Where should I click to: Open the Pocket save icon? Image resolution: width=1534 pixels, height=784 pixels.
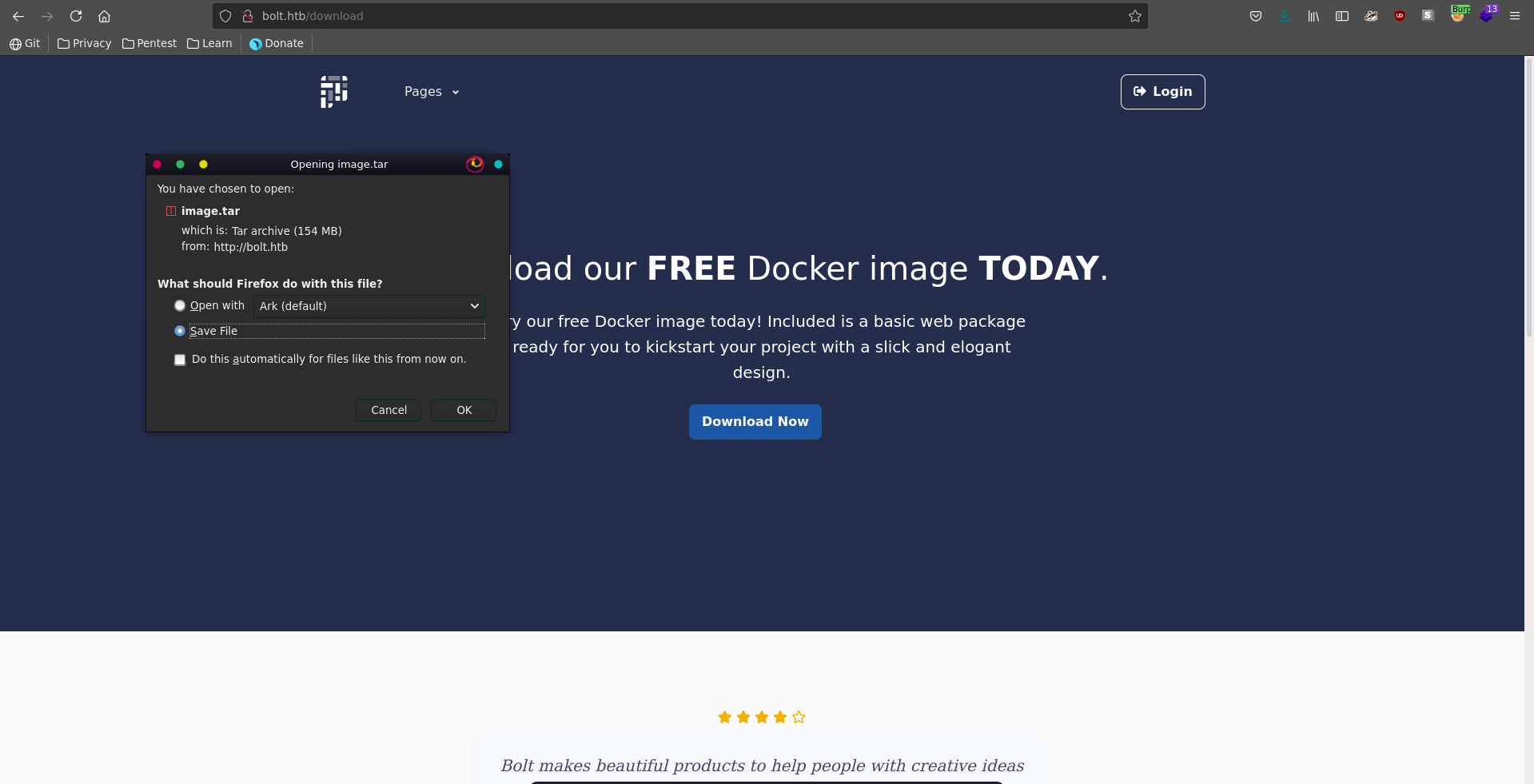(1256, 16)
